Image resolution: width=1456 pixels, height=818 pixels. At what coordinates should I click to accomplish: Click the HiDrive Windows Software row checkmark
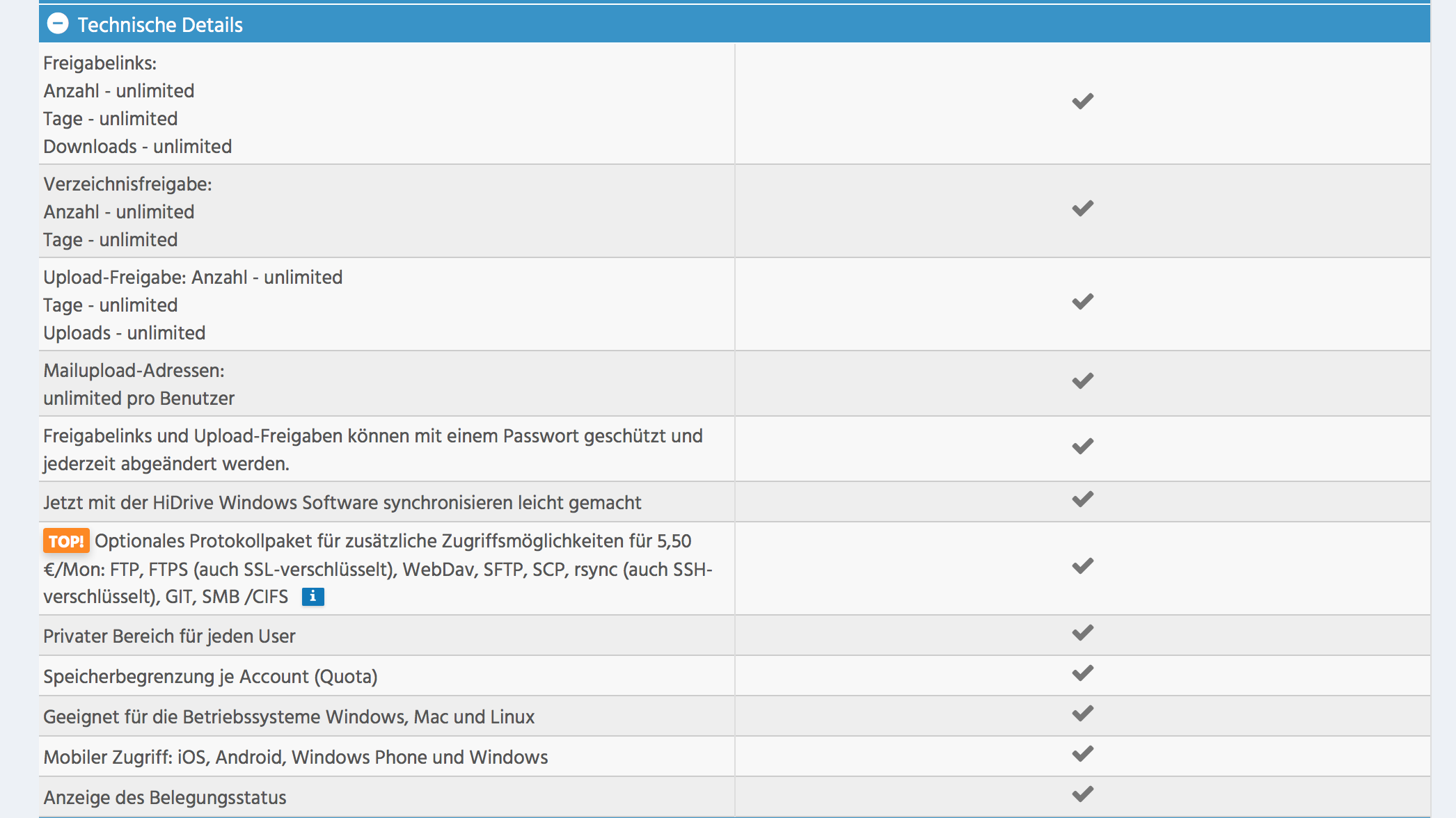click(x=1082, y=499)
